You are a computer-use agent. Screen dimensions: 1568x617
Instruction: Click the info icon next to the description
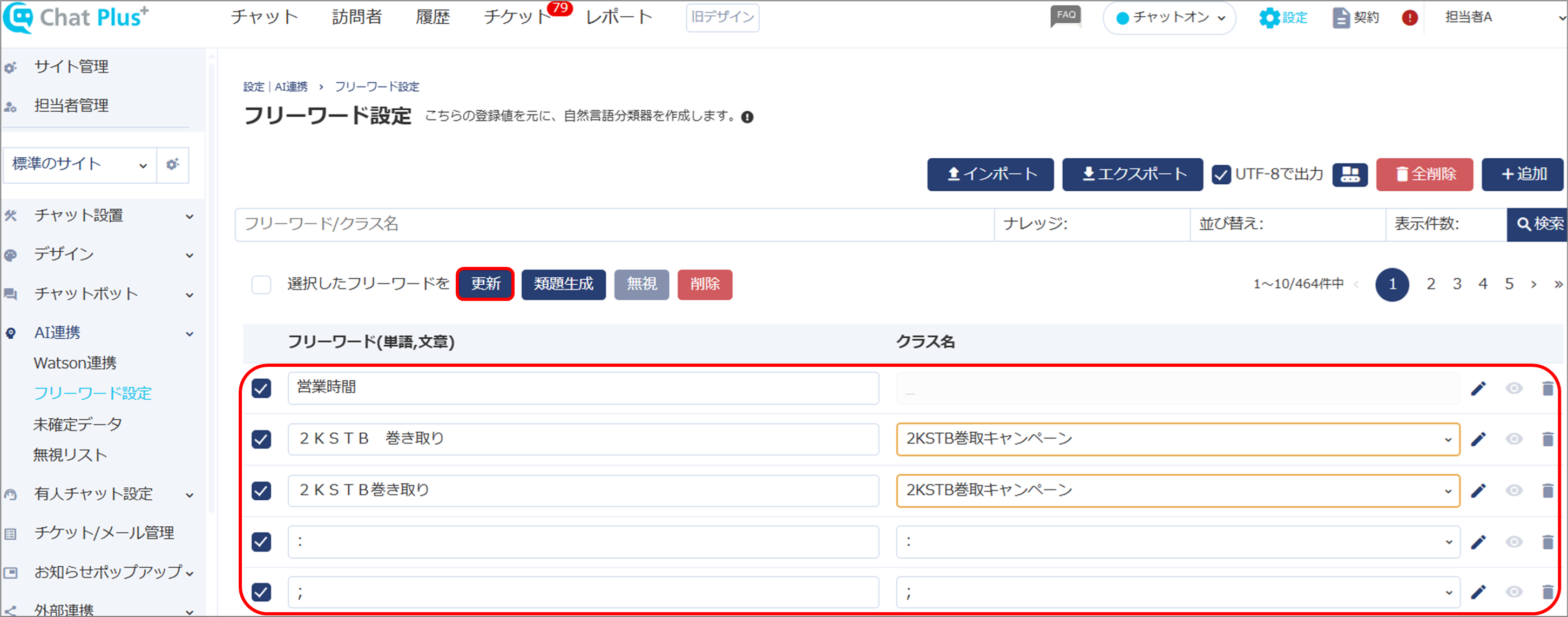pyautogui.click(x=747, y=117)
